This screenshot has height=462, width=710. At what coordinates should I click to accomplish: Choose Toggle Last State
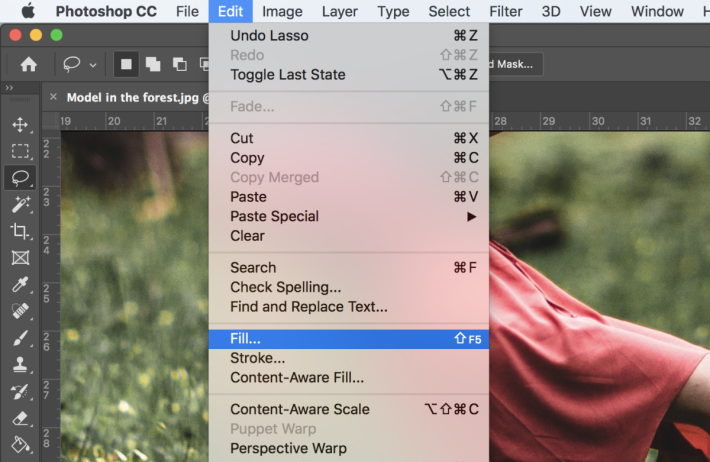coord(349,74)
